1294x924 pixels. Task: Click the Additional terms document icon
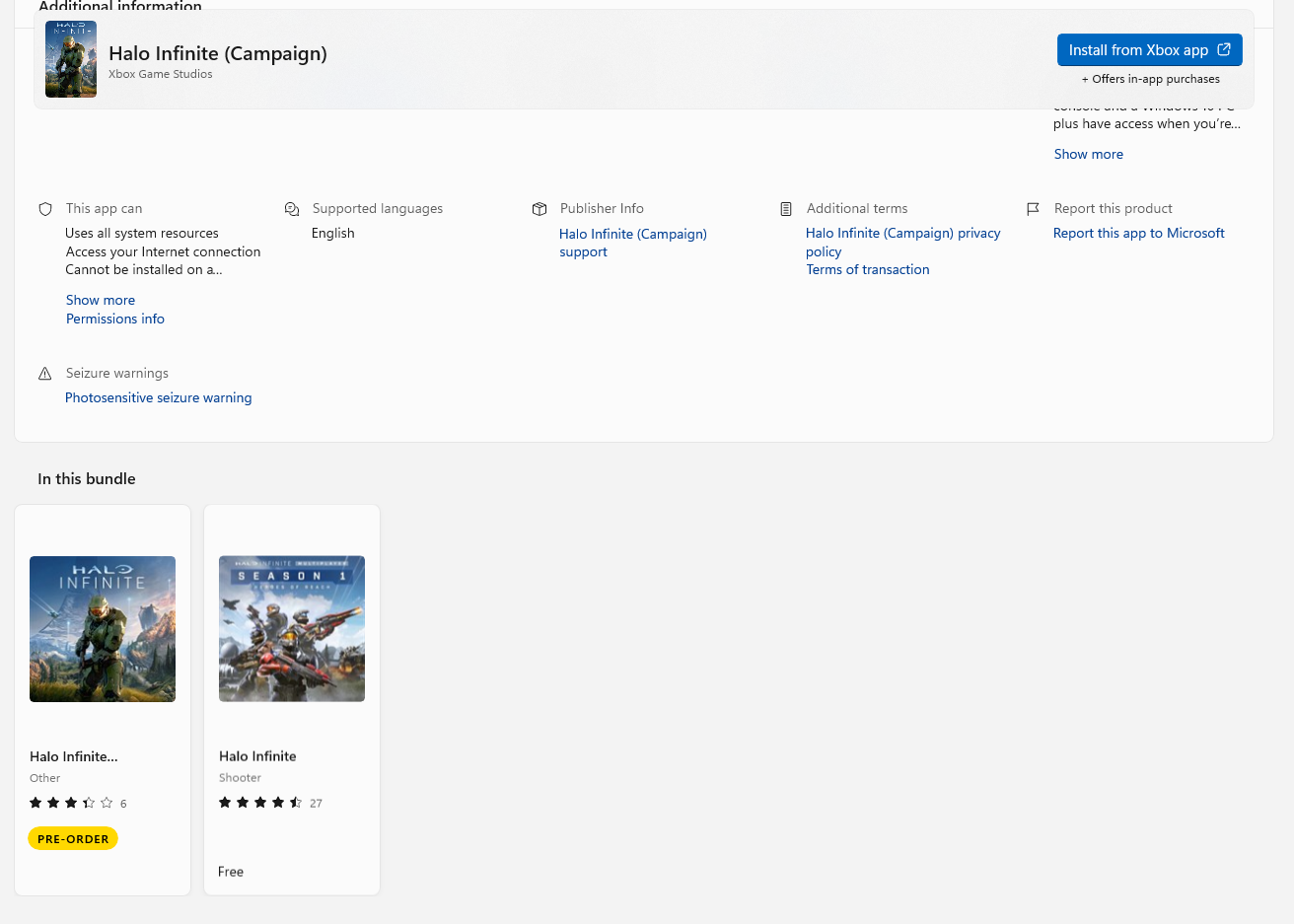point(786,209)
